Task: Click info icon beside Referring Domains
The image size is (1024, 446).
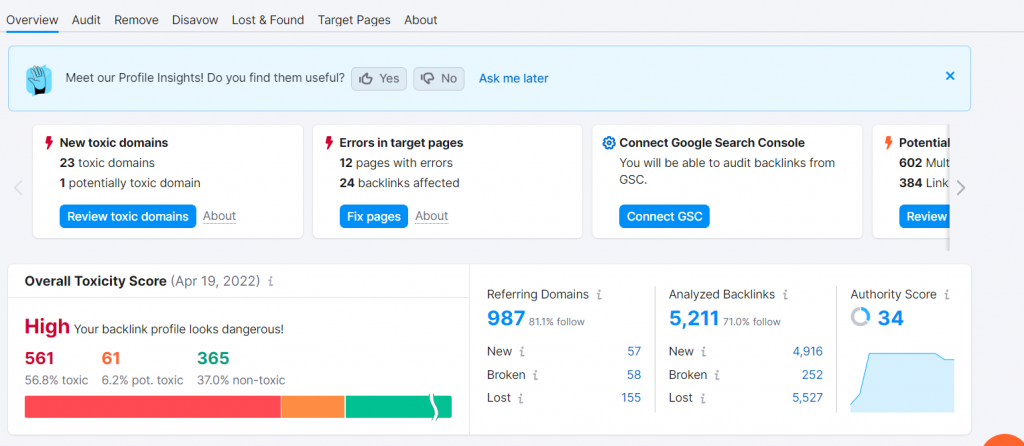Action: coord(599,295)
